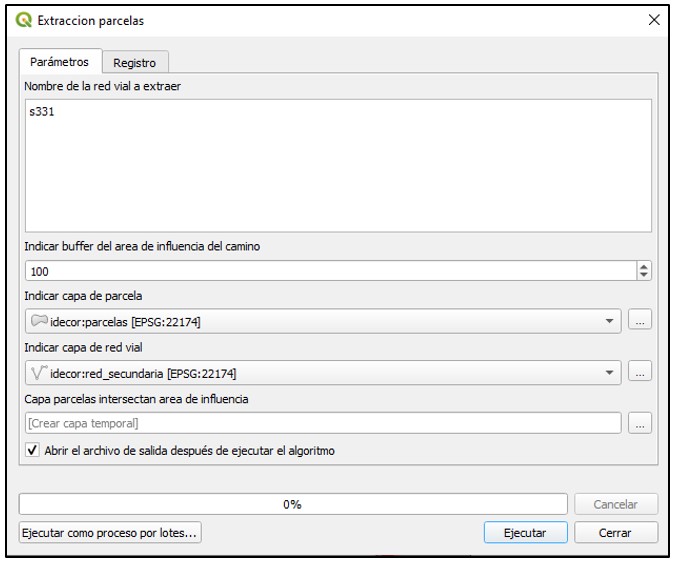677x564 pixels.
Task: Open output options ellipsis for parcelas intersectan
Action: pyautogui.click(x=640, y=423)
